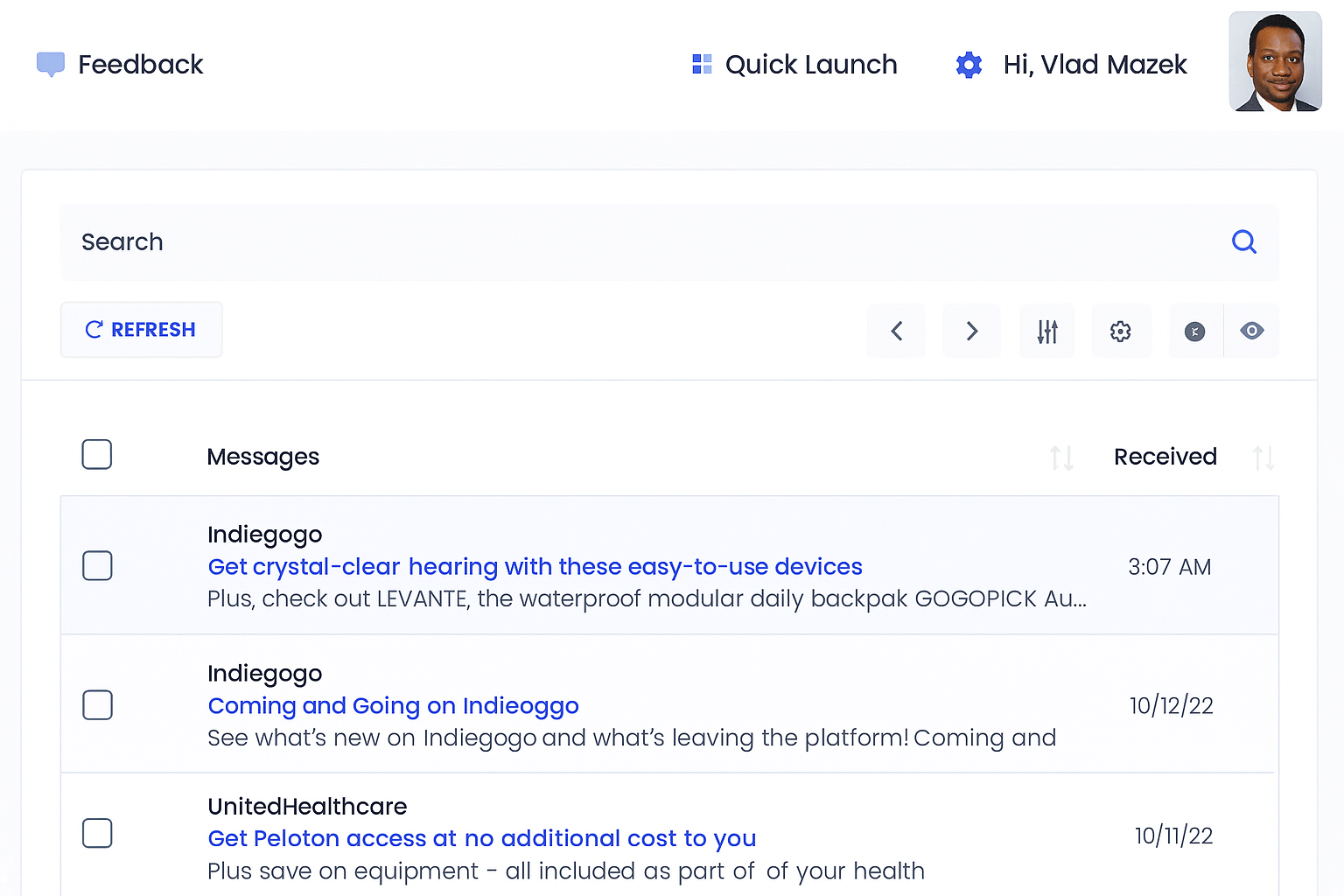
Task: Sort by the Received column arrows
Action: click(x=1263, y=458)
